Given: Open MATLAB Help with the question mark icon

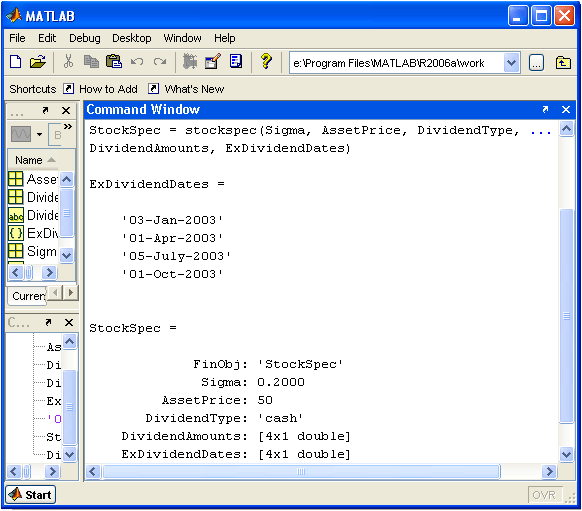Looking at the screenshot, I should click(266, 62).
